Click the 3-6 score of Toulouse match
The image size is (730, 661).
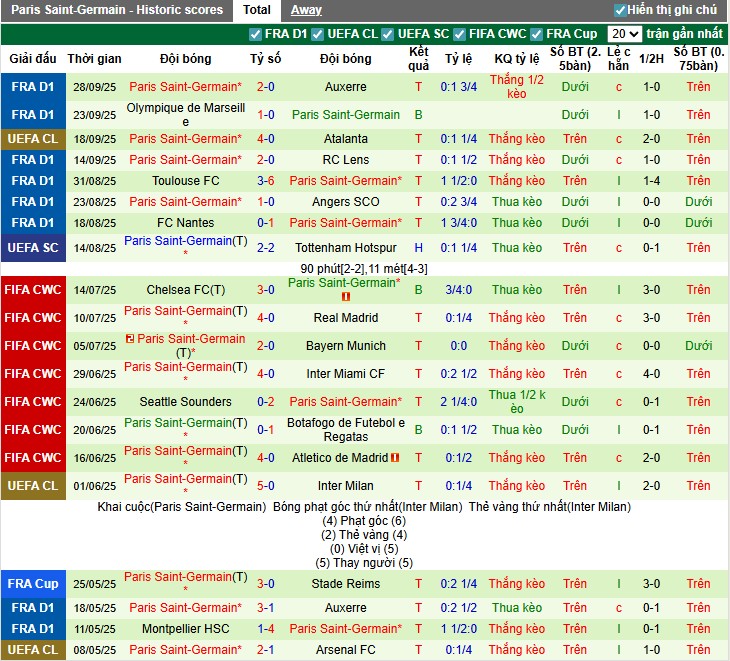265,181
